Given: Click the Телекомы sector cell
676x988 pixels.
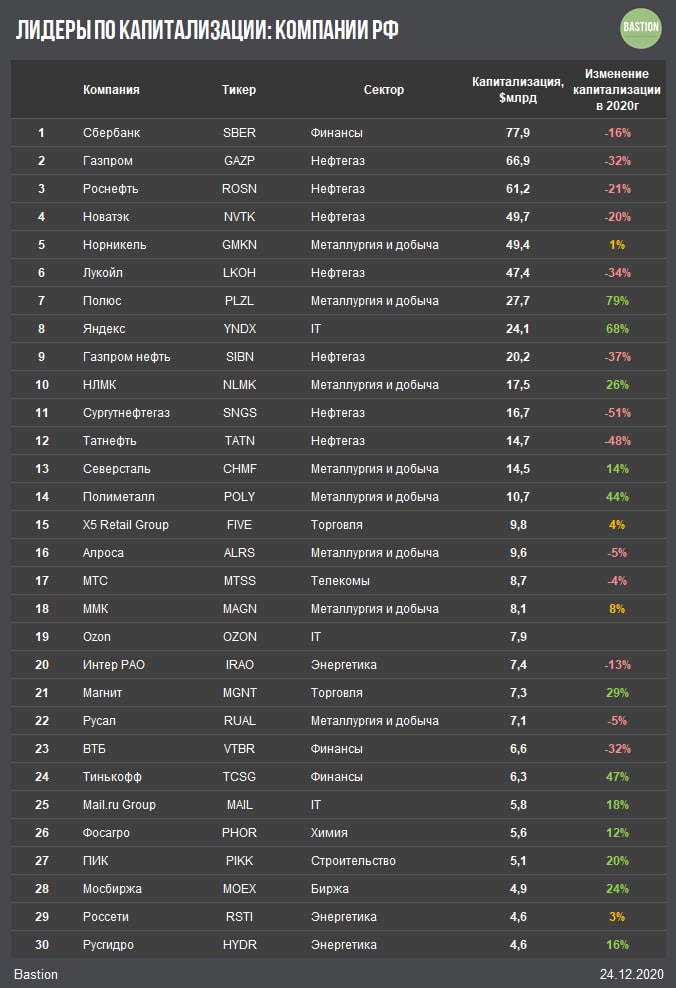Looking at the screenshot, I should point(340,581).
